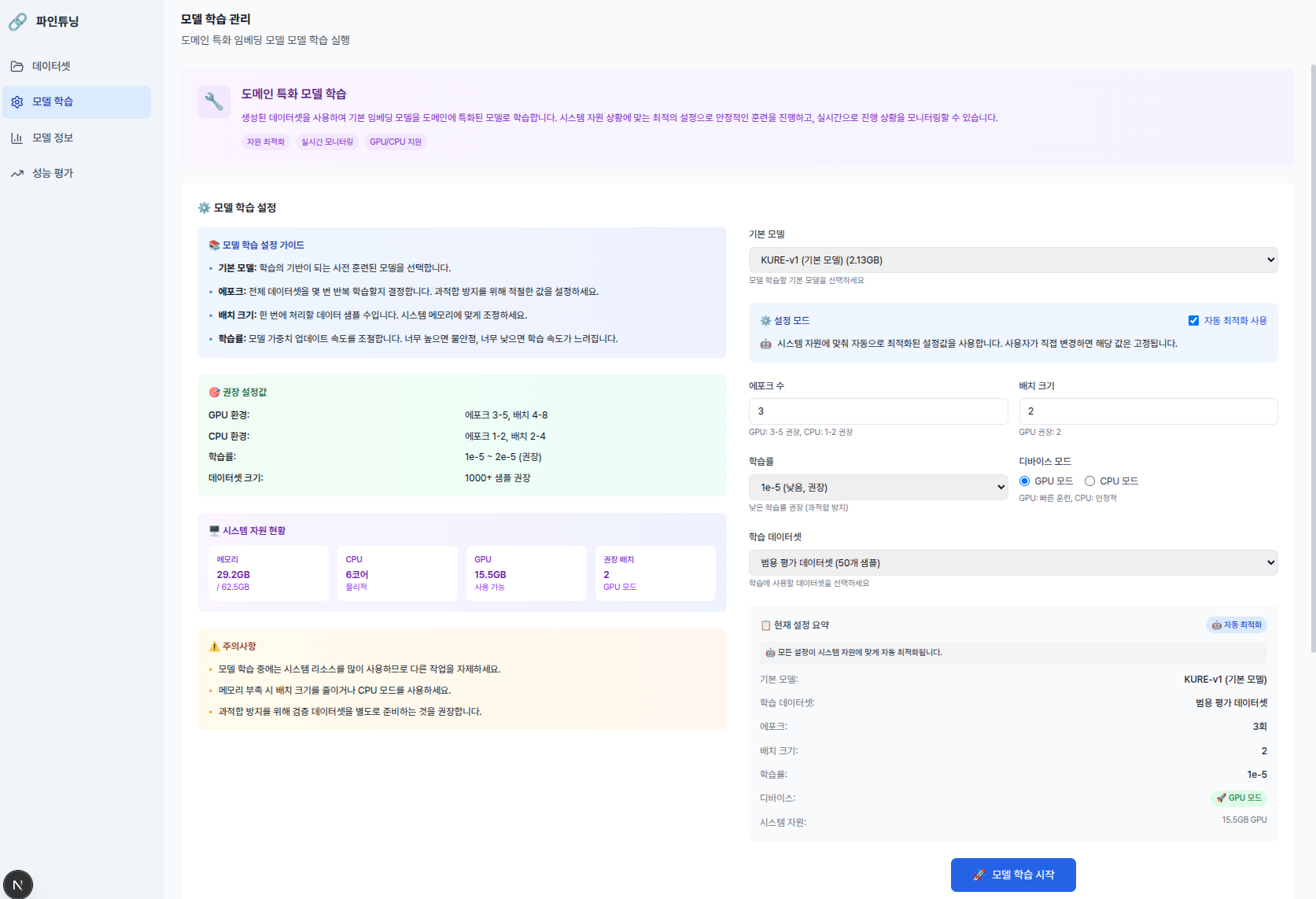This screenshot has width=1316, height=899.
Task: Select the CPU 모드 radio button
Action: (x=1089, y=481)
